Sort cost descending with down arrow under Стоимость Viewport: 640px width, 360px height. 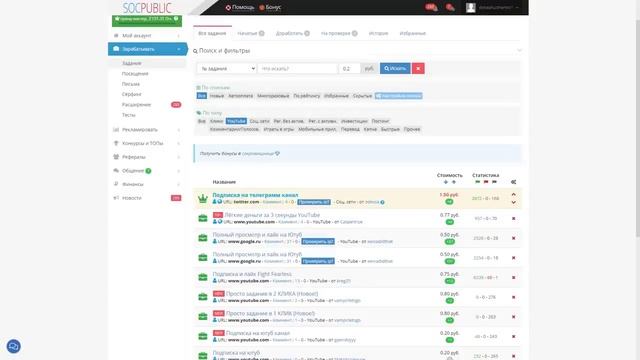[x=446, y=182]
